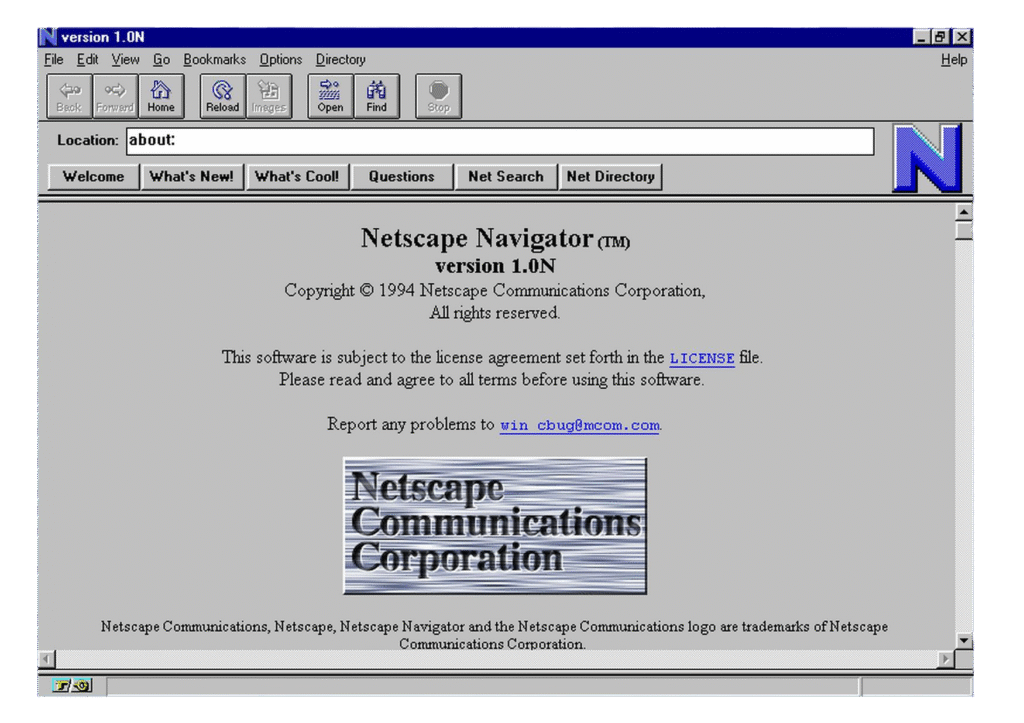The width and height of the screenshot is (1024, 723).
Task: Click the horizontal scrollbar right arrow
Action: (x=946, y=659)
